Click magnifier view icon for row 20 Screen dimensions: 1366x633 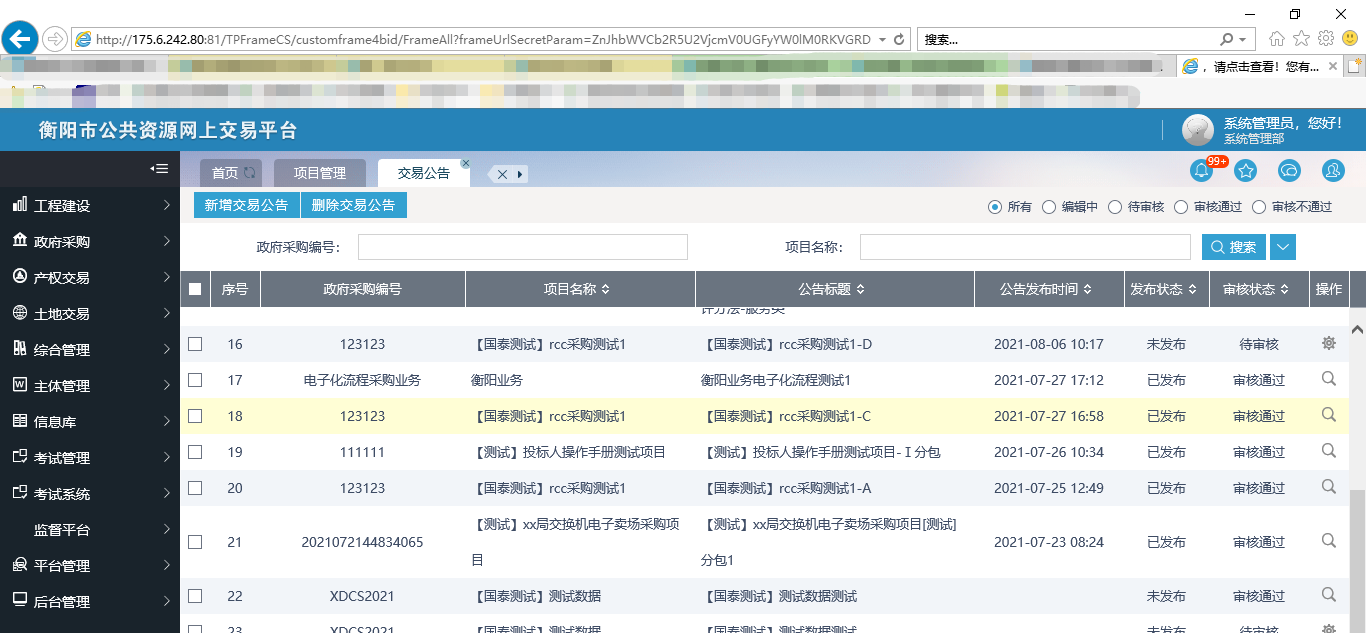click(1329, 487)
